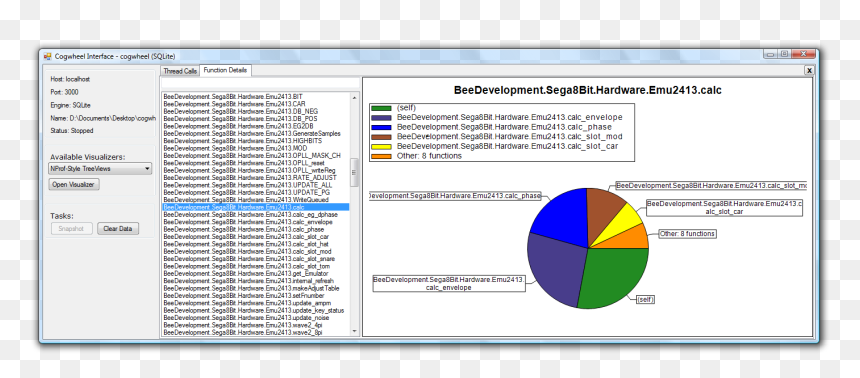The width and height of the screenshot is (860, 378).
Task: Click the orange Other: 8 functions legend swatch
Action: [381, 156]
